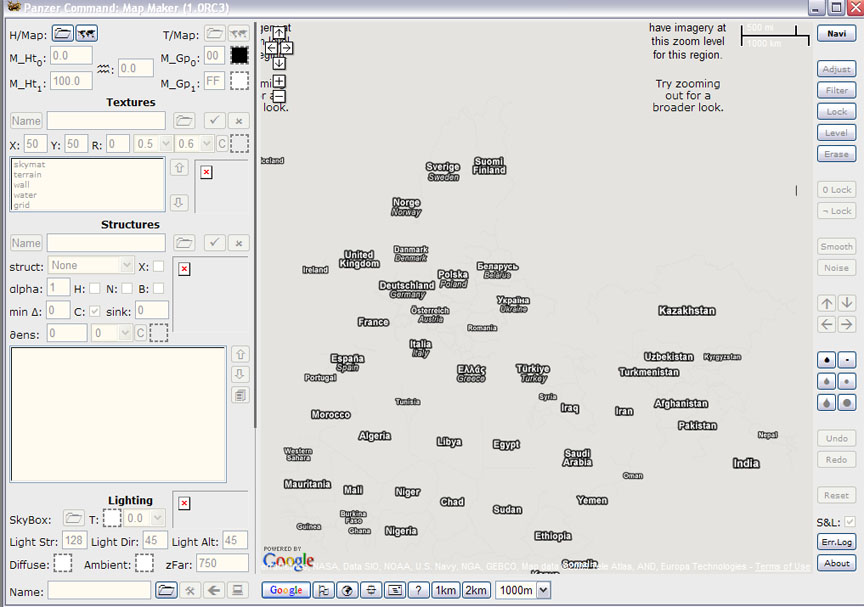Open SkyBox folder browse icon

[73, 518]
